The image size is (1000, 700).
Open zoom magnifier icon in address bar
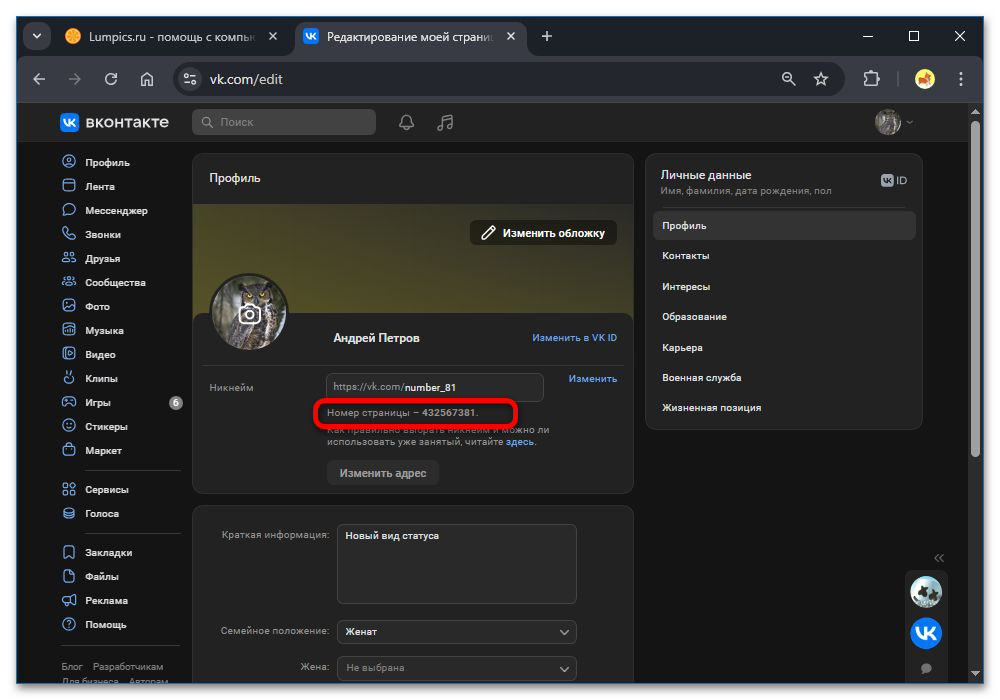789,79
